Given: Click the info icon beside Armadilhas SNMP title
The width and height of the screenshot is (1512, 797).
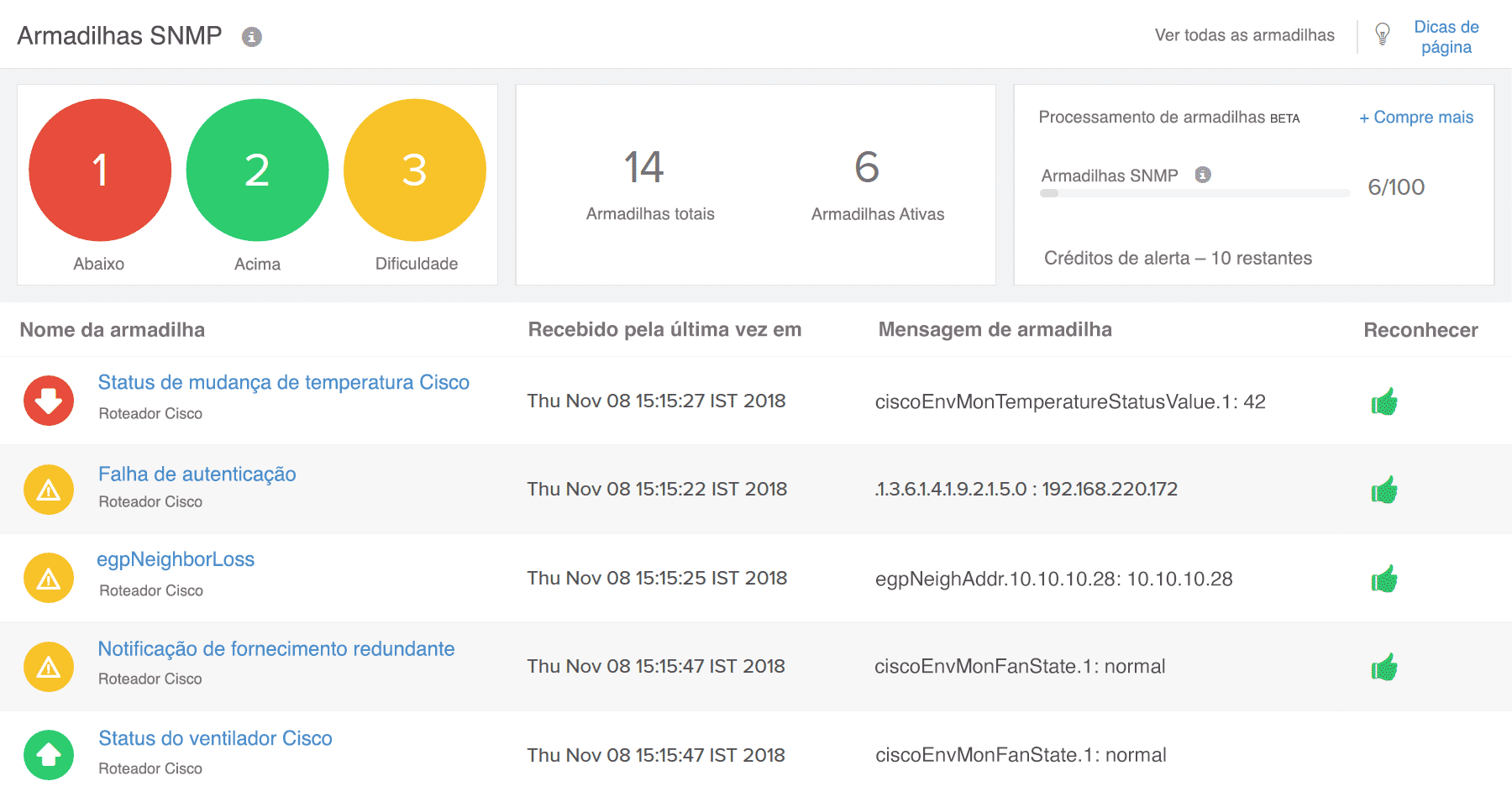Looking at the screenshot, I should [x=252, y=37].
